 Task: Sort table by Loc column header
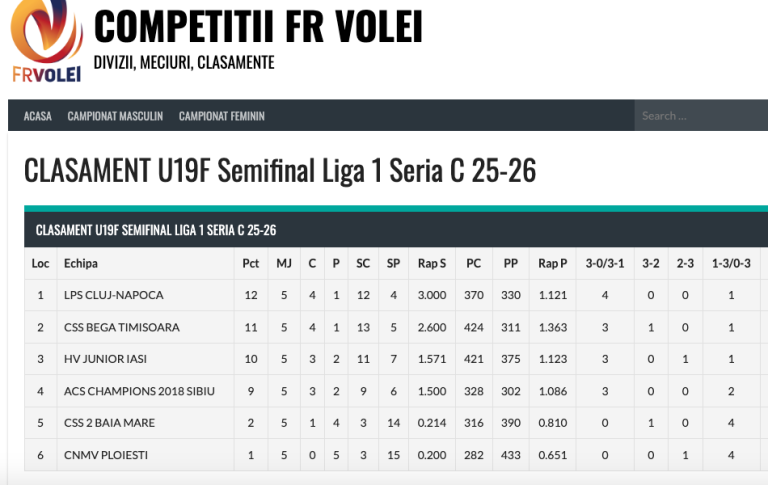(40, 264)
